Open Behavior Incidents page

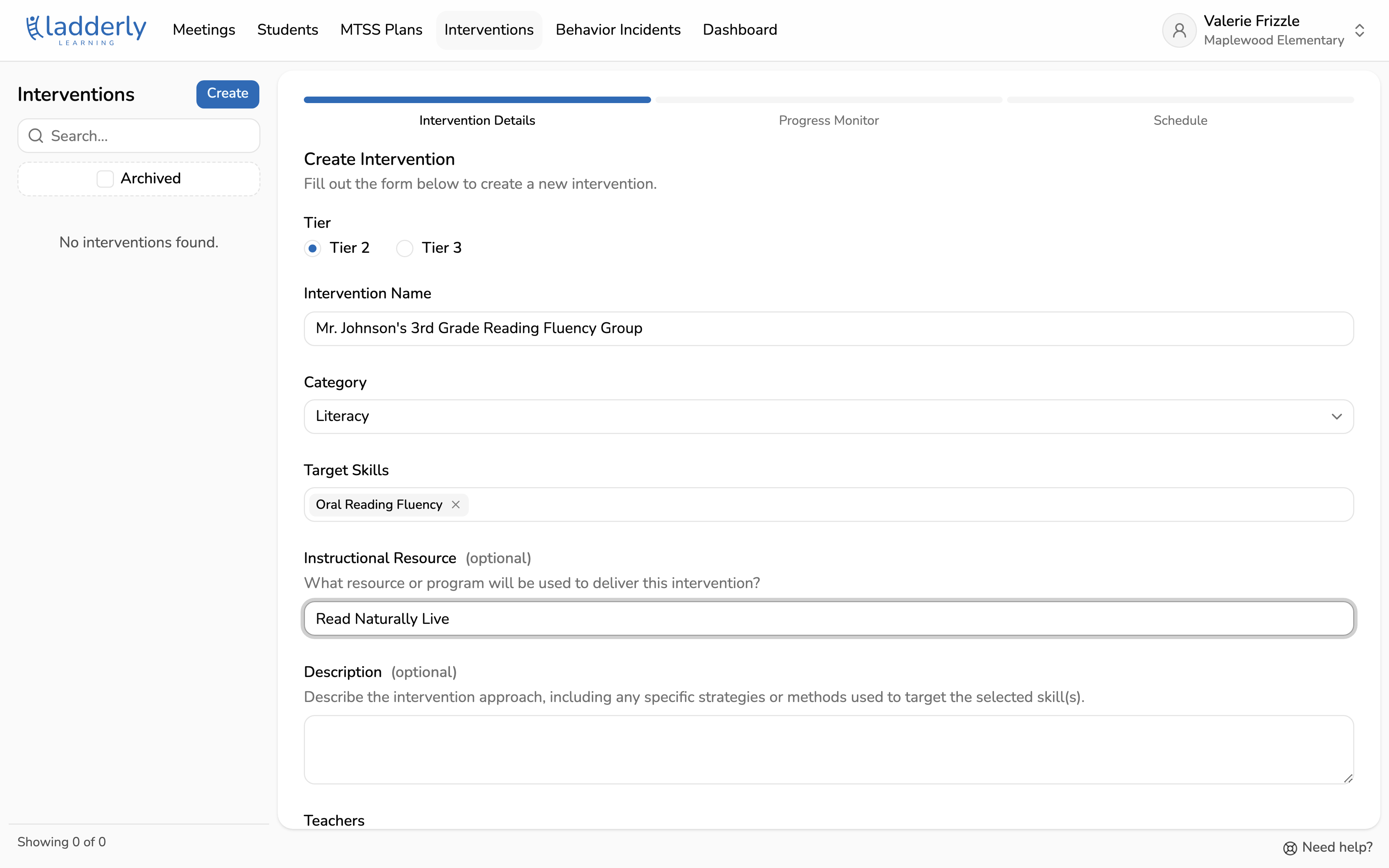[618, 30]
